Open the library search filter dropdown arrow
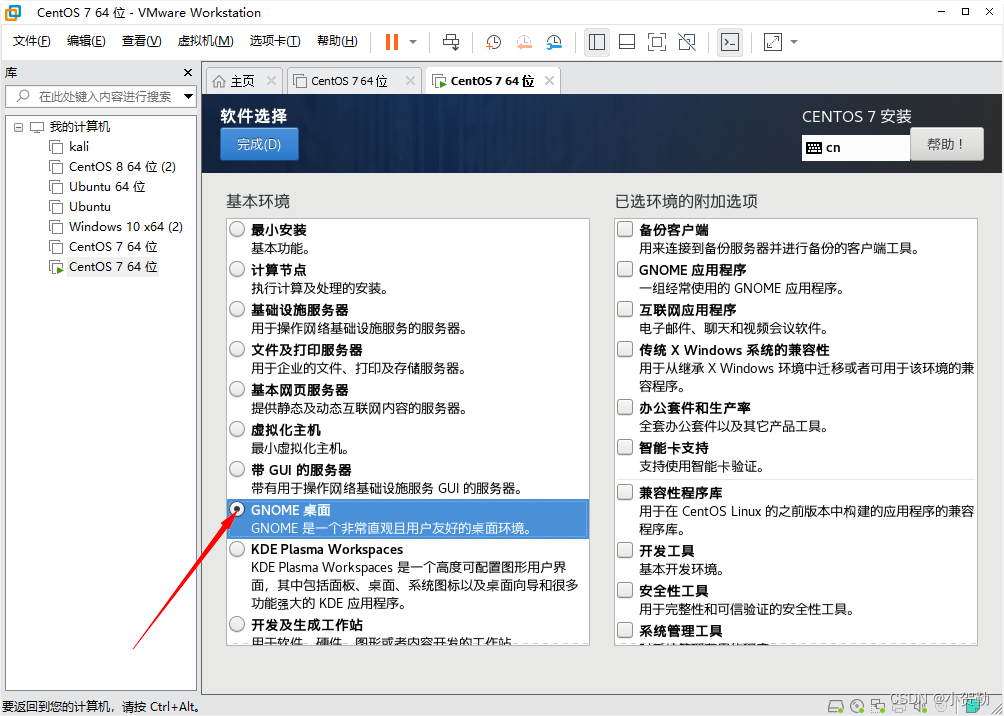Viewport: 1004px width, 716px height. coord(188,97)
